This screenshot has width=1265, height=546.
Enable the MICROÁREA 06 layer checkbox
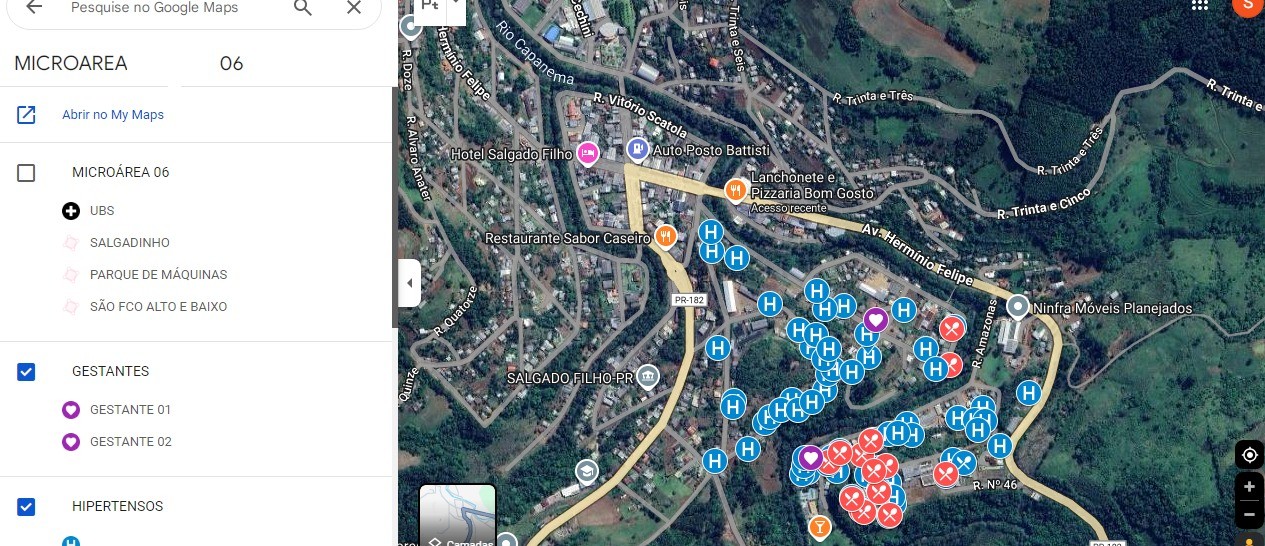pyautogui.click(x=26, y=173)
